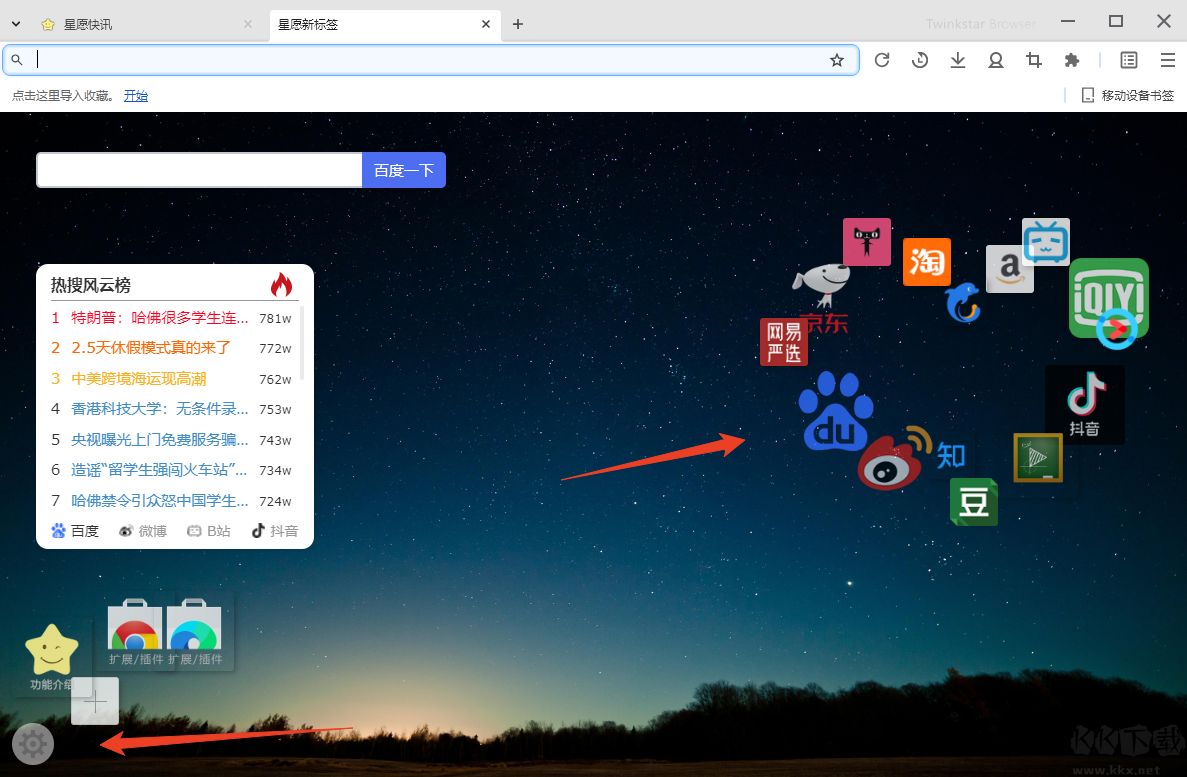This screenshot has width=1187, height=777.
Task: Open the hamburger main menu
Action: pos(1167,60)
